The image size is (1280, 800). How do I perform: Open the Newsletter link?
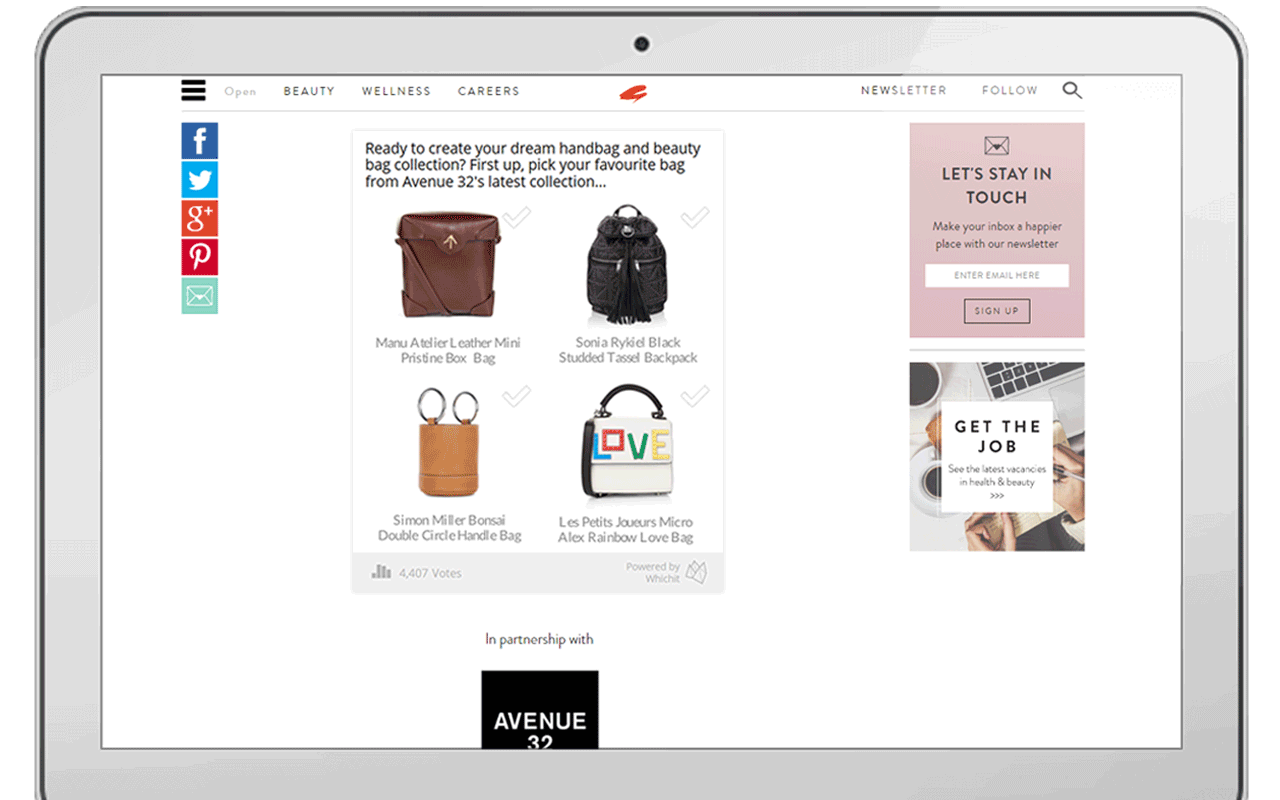click(x=904, y=90)
